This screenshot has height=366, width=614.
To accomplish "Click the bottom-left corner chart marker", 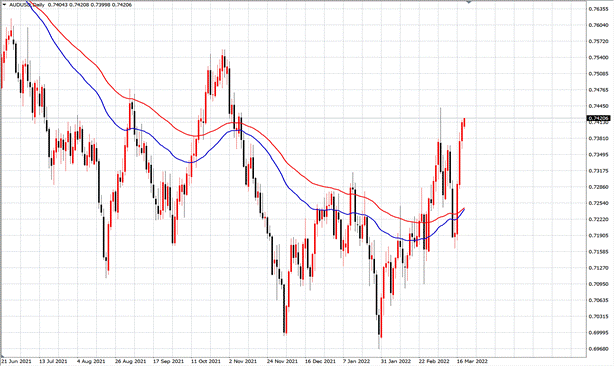I will pos(2,355).
